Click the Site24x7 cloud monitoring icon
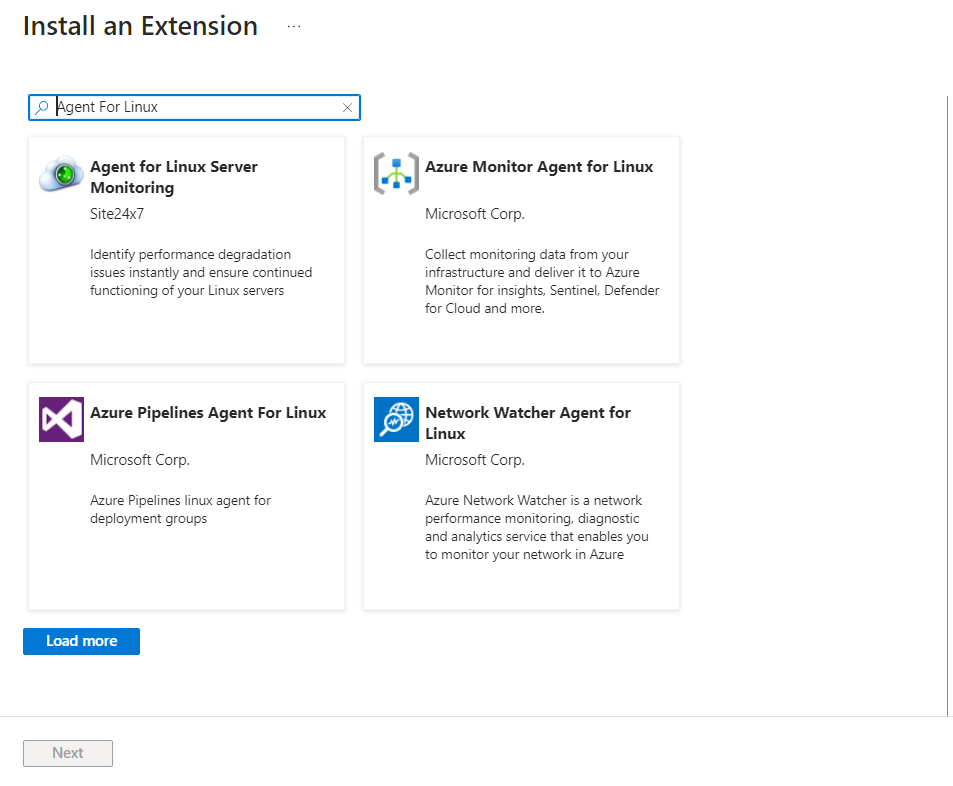This screenshot has height=786, width=953. point(61,174)
